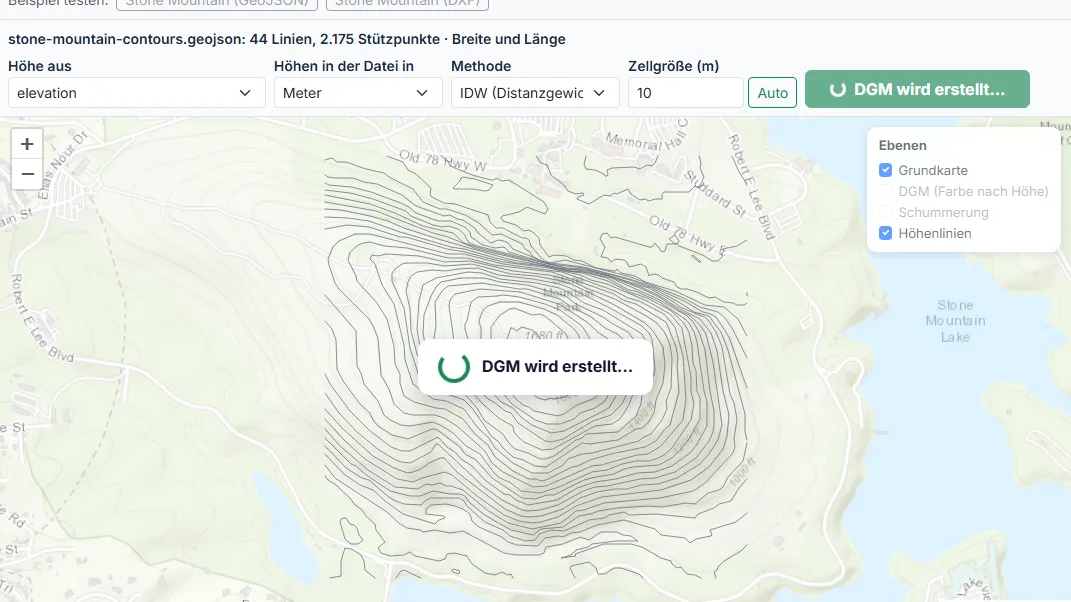Click the DGM wird erstellt button
The width and height of the screenshot is (1071, 602).
pyautogui.click(x=917, y=90)
